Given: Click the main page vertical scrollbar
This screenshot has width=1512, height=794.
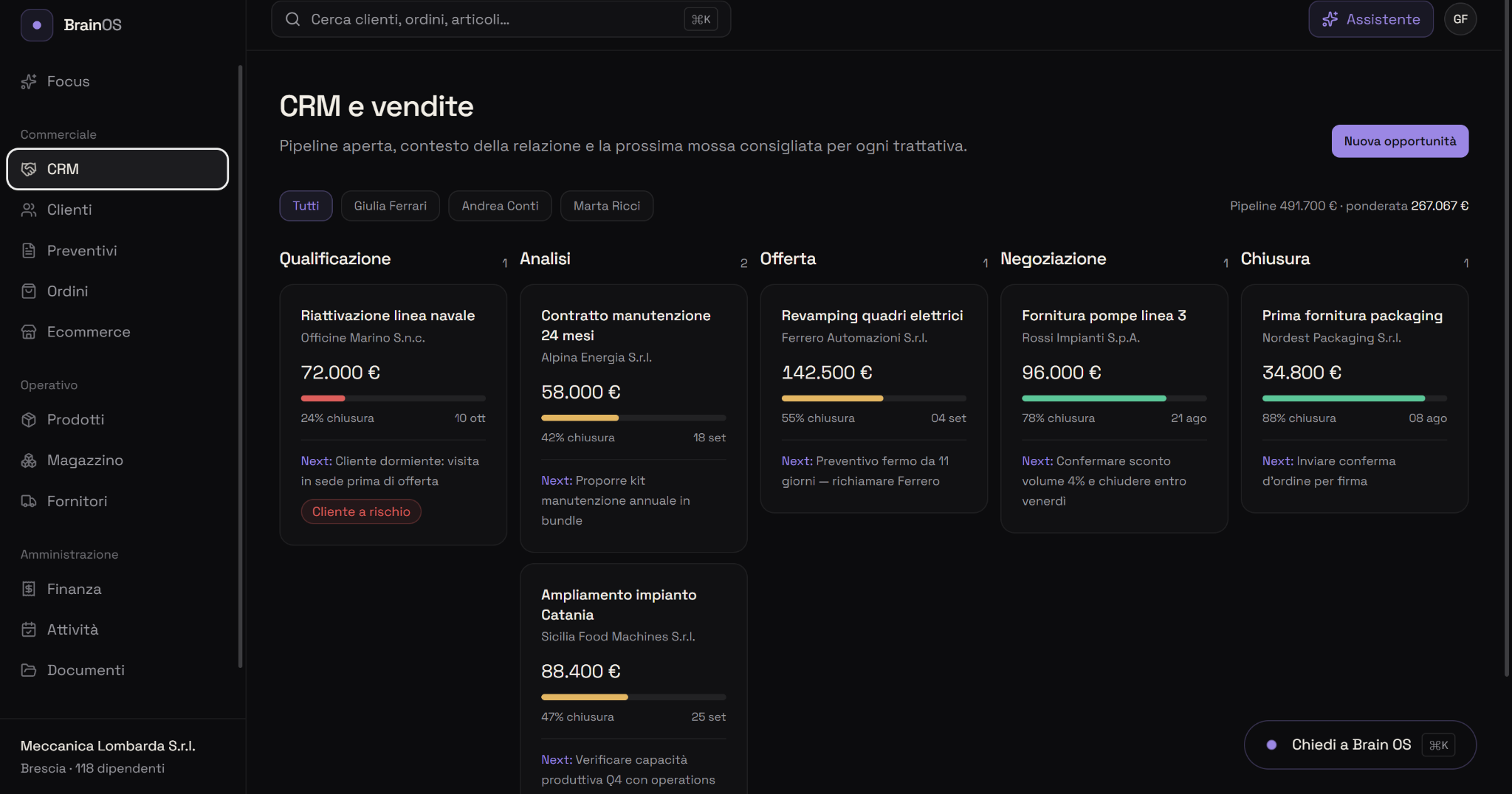Looking at the screenshot, I should pos(1508,339).
